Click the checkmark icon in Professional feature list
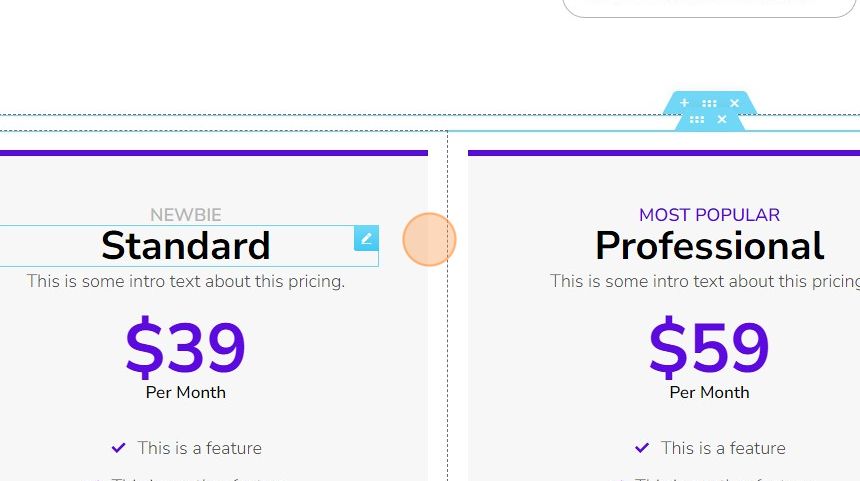 click(642, 448)
